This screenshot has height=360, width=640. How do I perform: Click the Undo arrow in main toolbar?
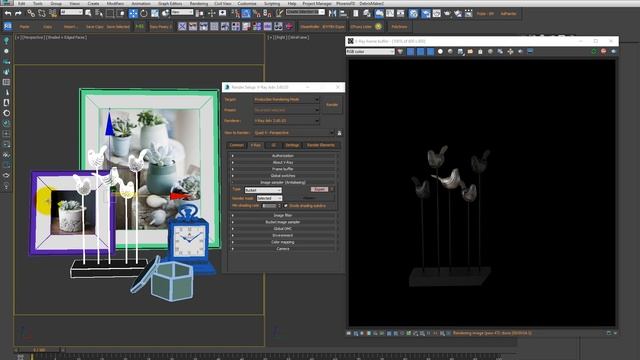(x=8, y=13)
